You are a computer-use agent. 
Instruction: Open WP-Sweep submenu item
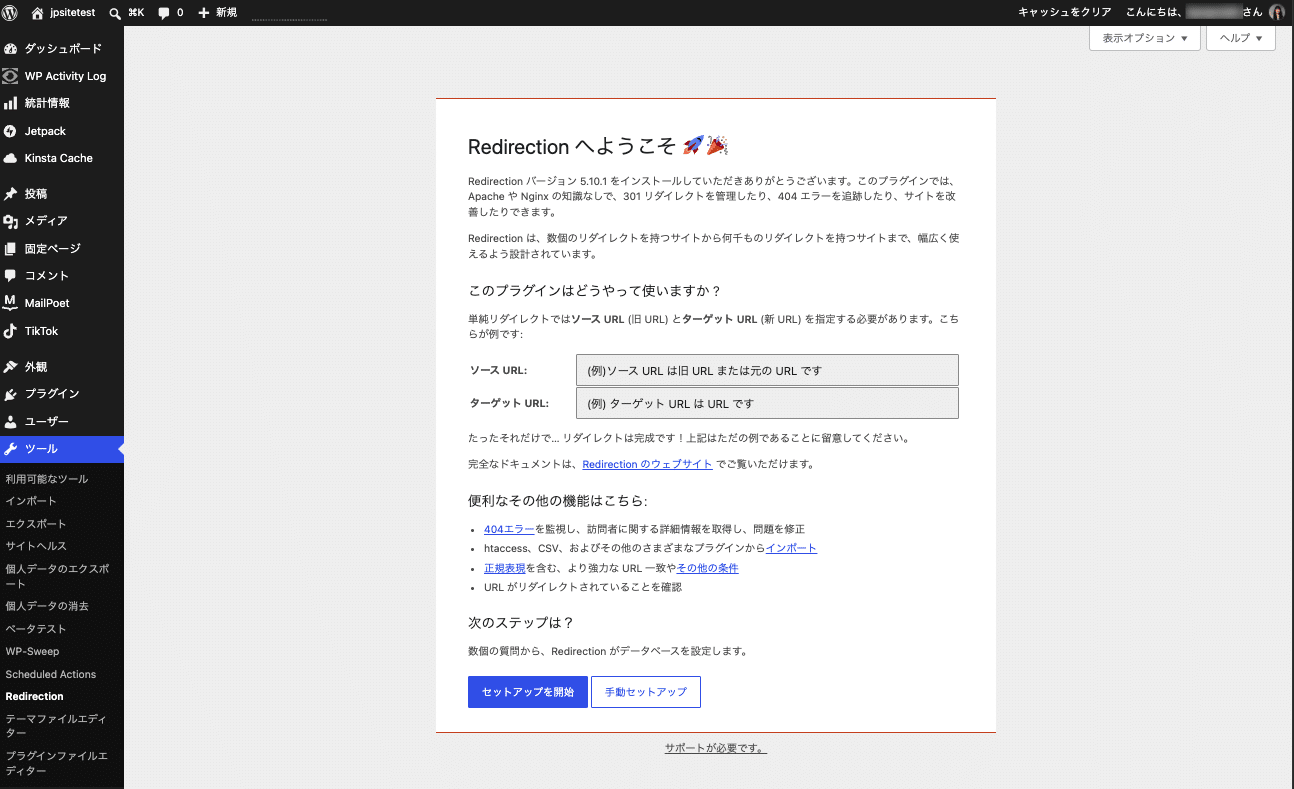32,651
